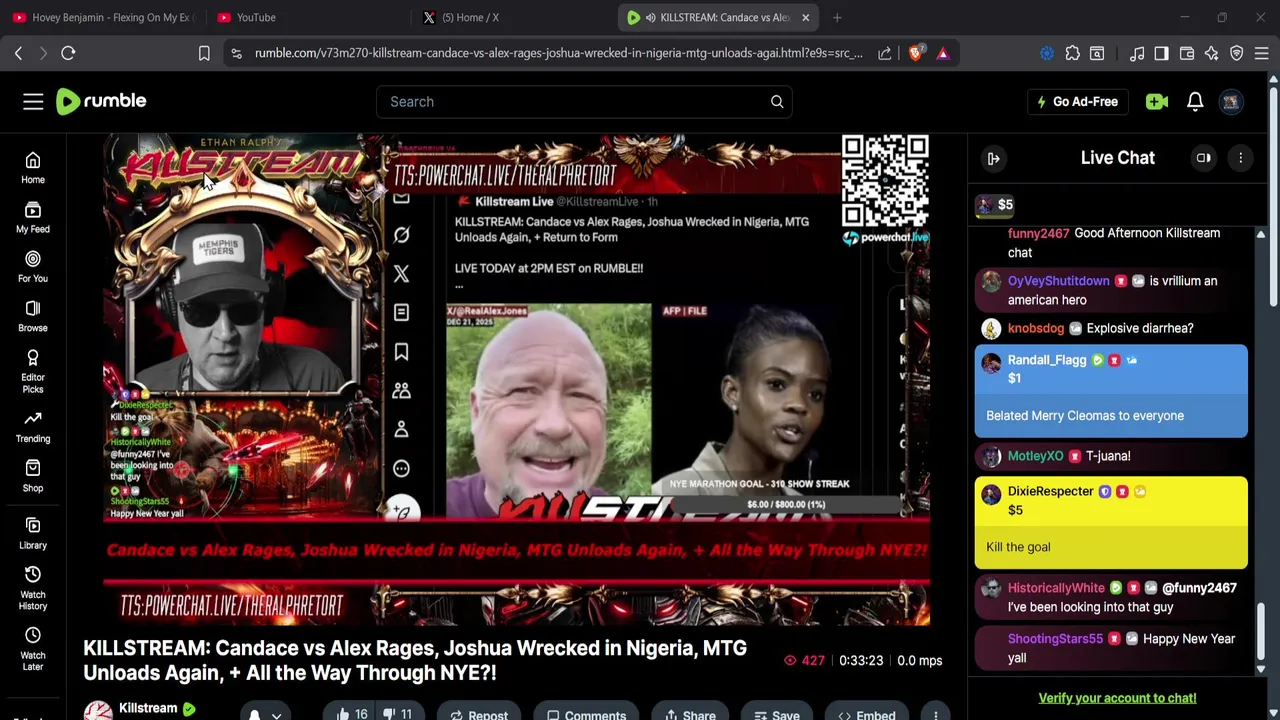Viewport: 1280px width, 720px height.
Task: Switch to Hovey Benjamin YouTube tab
Action: pos(102,17)
